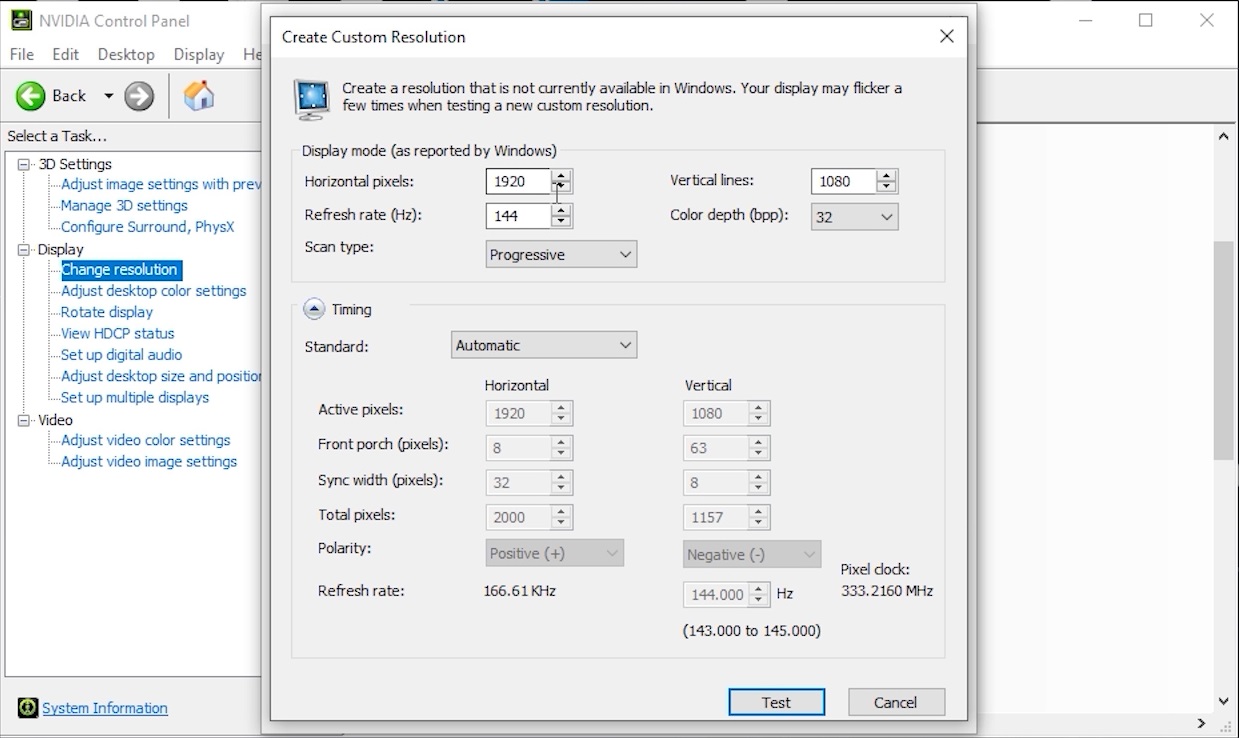
Task: Select Adjust image settings with preview
Action: [160, 184]
